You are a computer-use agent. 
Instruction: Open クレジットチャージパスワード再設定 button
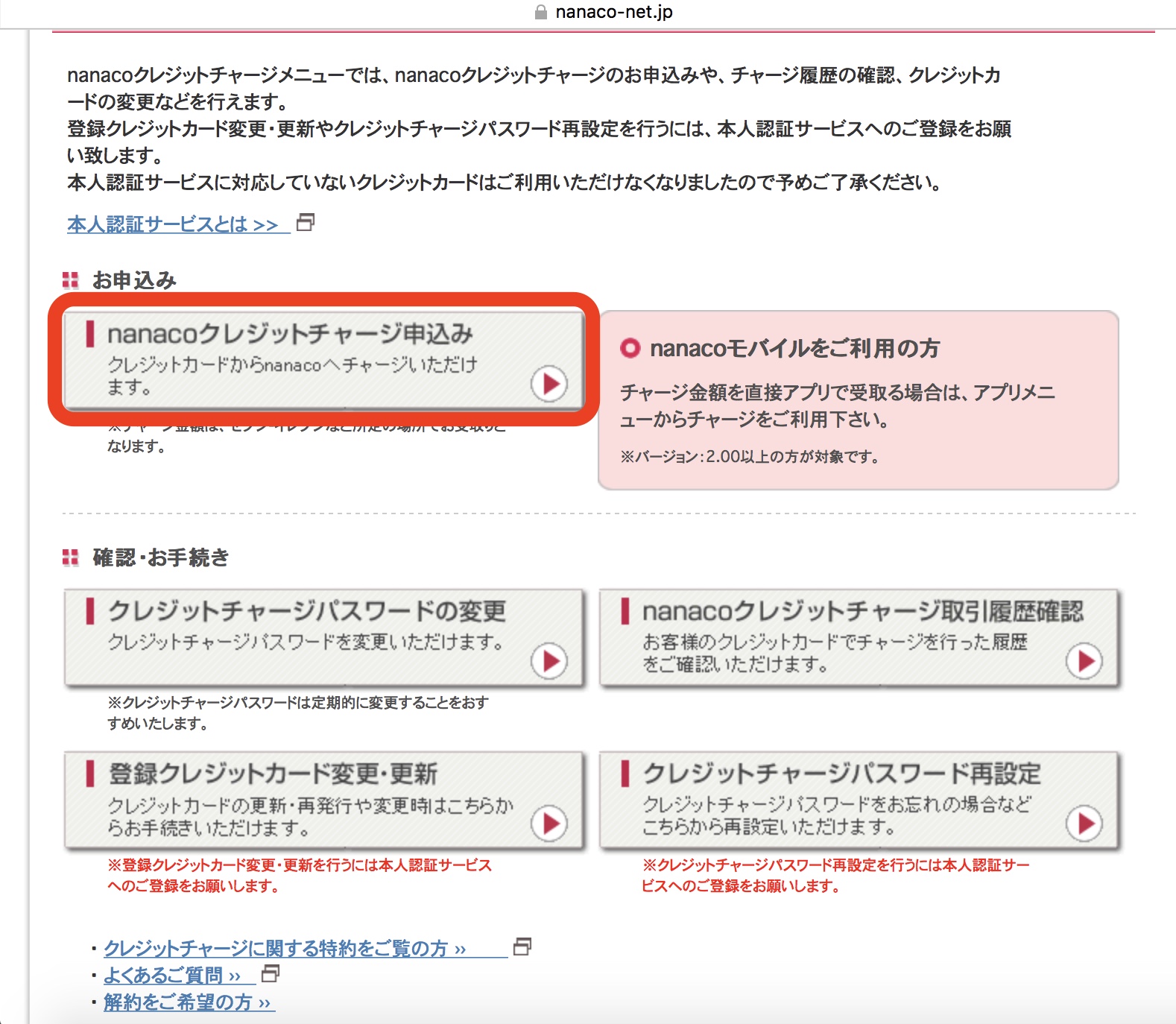pos(859,800)
